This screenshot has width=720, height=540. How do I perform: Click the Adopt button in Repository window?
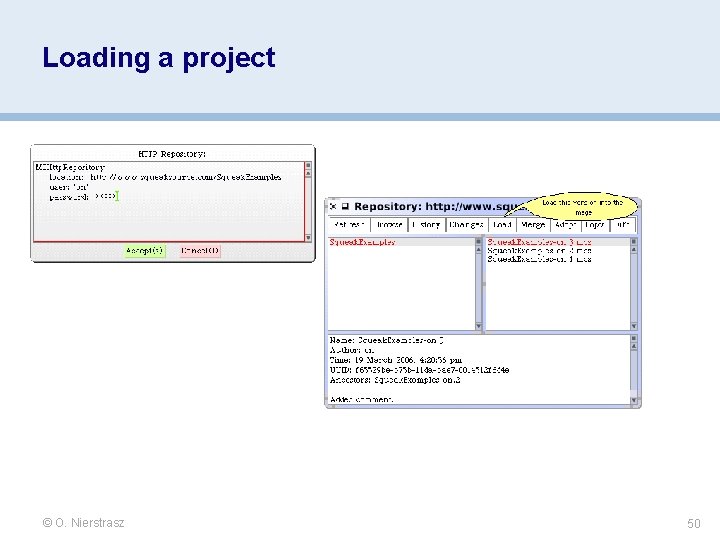[566, 225]
